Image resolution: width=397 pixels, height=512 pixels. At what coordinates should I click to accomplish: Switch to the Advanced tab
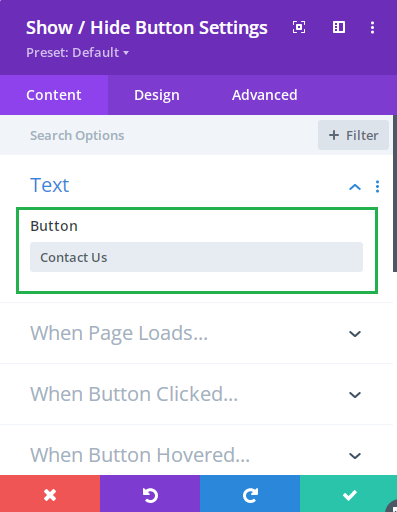pyautogui.click(x=265, y=95)
